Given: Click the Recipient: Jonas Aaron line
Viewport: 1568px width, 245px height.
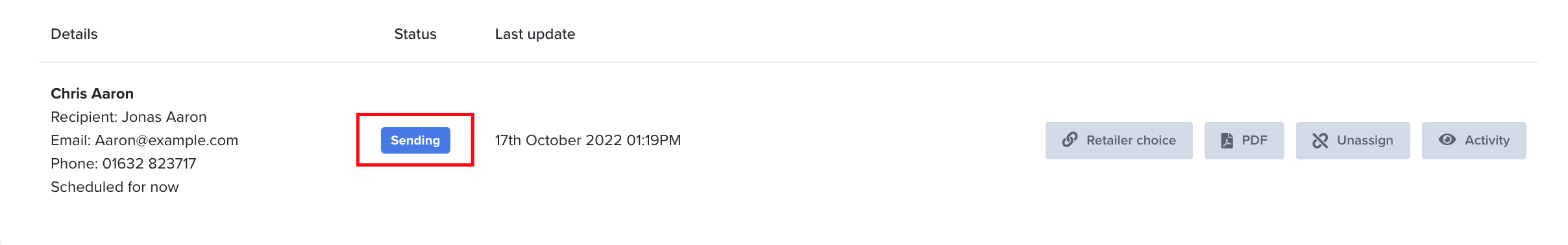Looking at the screenshot, I should coord(129,117).
